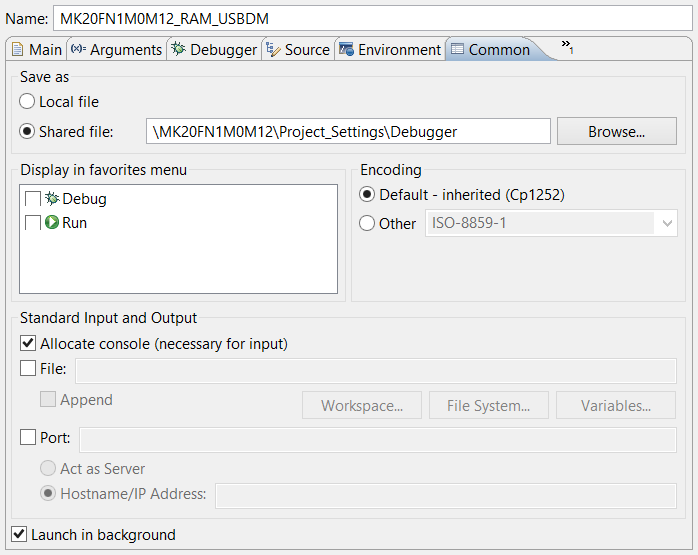The height and width of the screenshot is (555, 698).
Task: Toggle Launch in background checkbox
Action: (x=19, y=535)
